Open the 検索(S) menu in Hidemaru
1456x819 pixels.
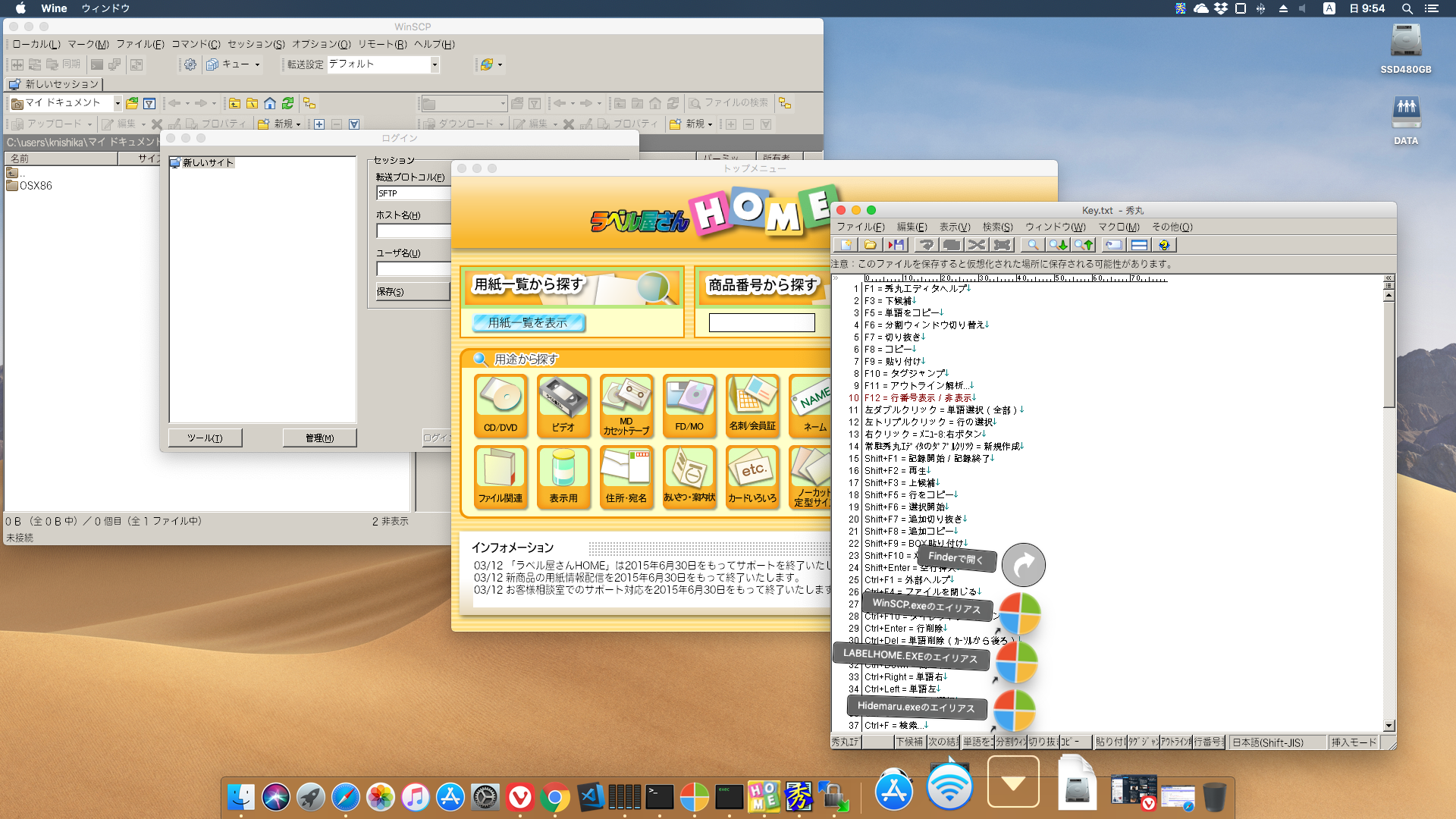tap(997, 227)
